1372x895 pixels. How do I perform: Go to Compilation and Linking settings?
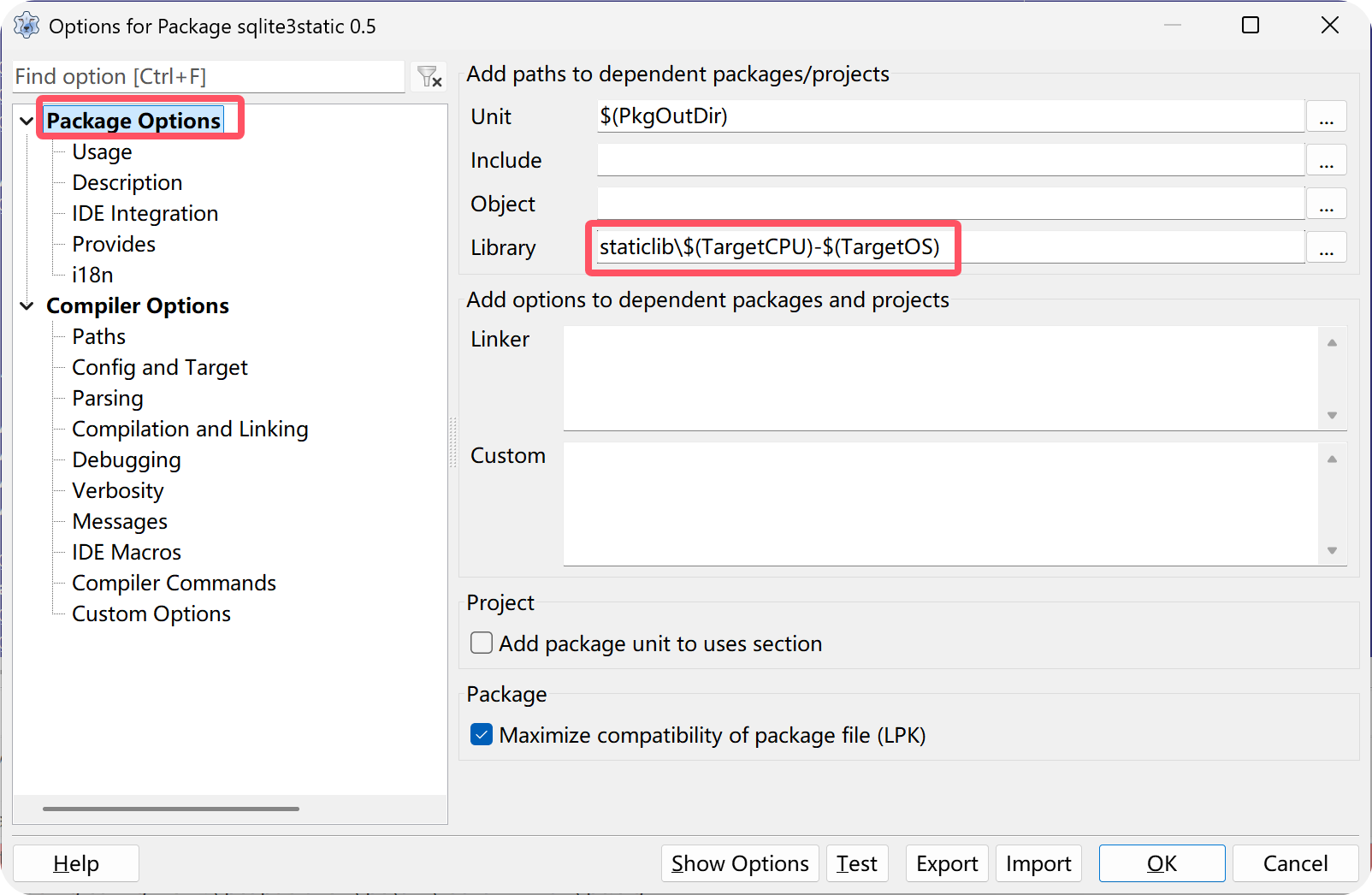[190, 430]
